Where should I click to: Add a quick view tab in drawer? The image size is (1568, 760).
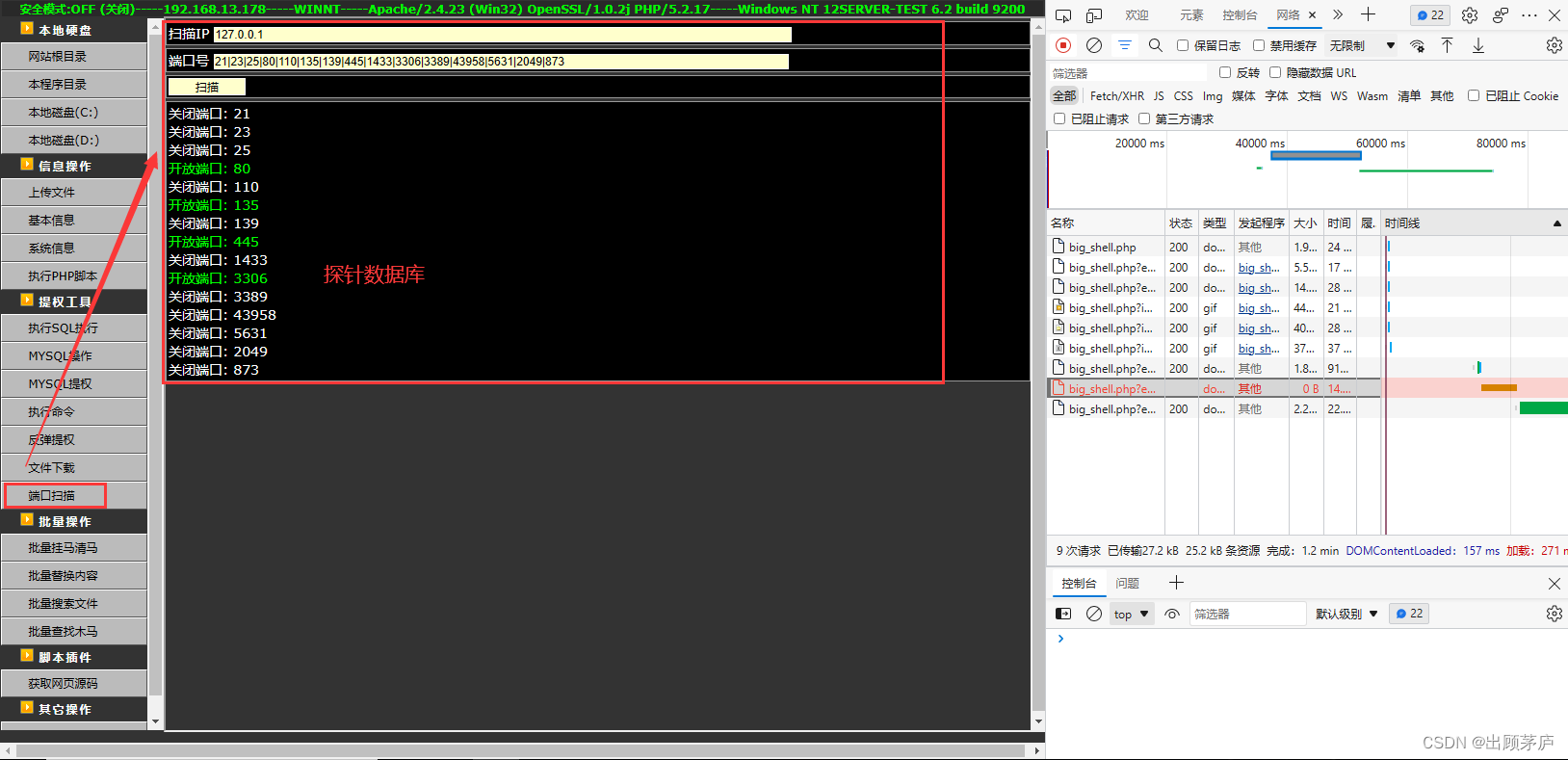point(1176,583)
